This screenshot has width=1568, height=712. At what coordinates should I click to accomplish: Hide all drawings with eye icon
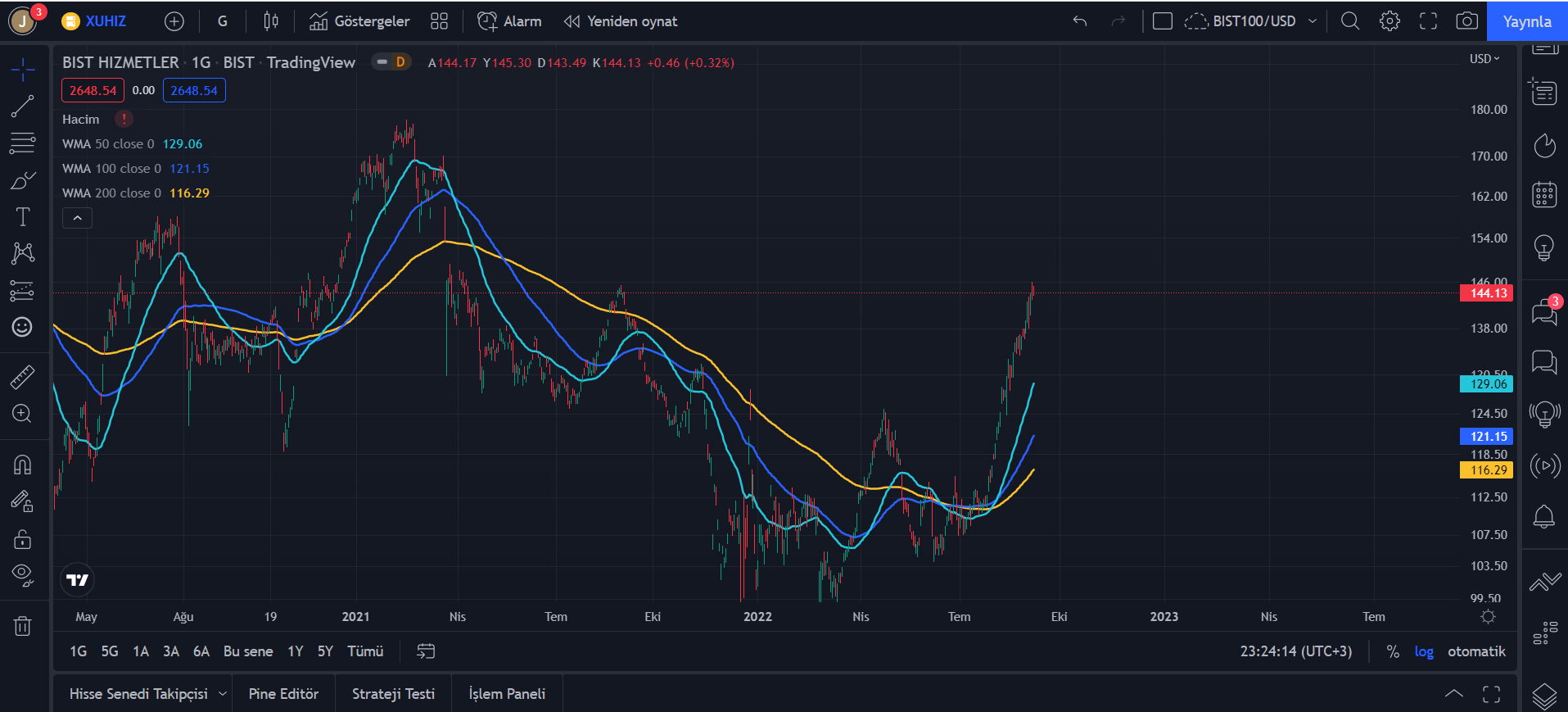[x=22, y=575]
